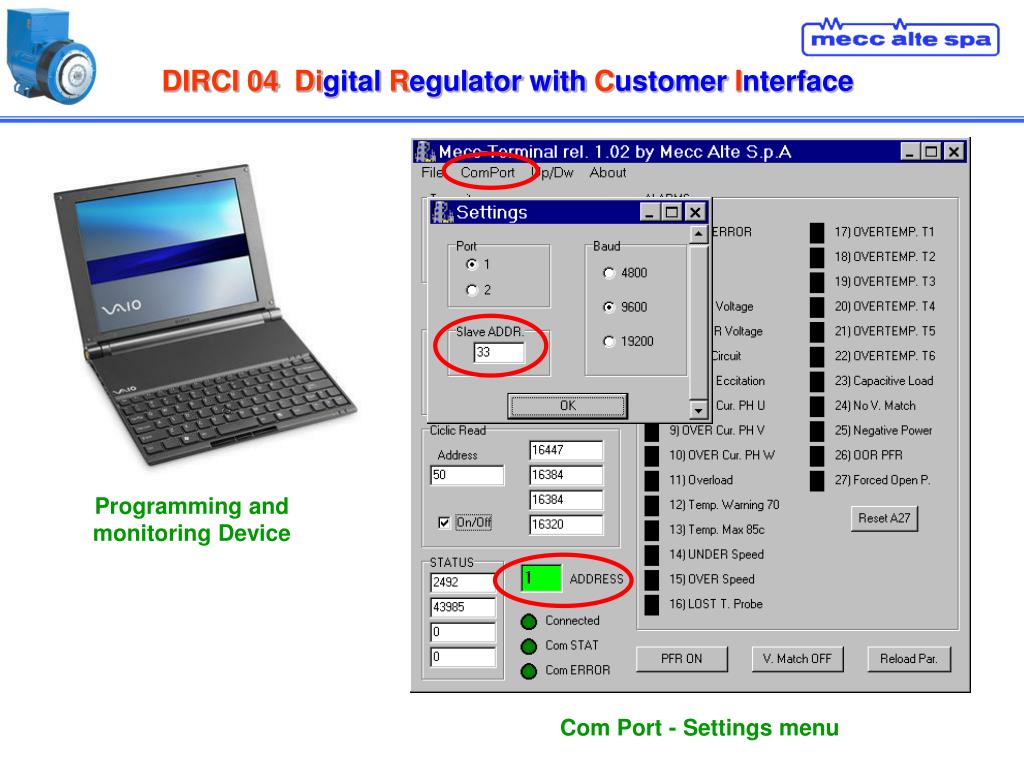The height and width of the screenshot is (768, 1024).
Task: Click the STATUS field showing 43985
Action: (x=462, y=607)
